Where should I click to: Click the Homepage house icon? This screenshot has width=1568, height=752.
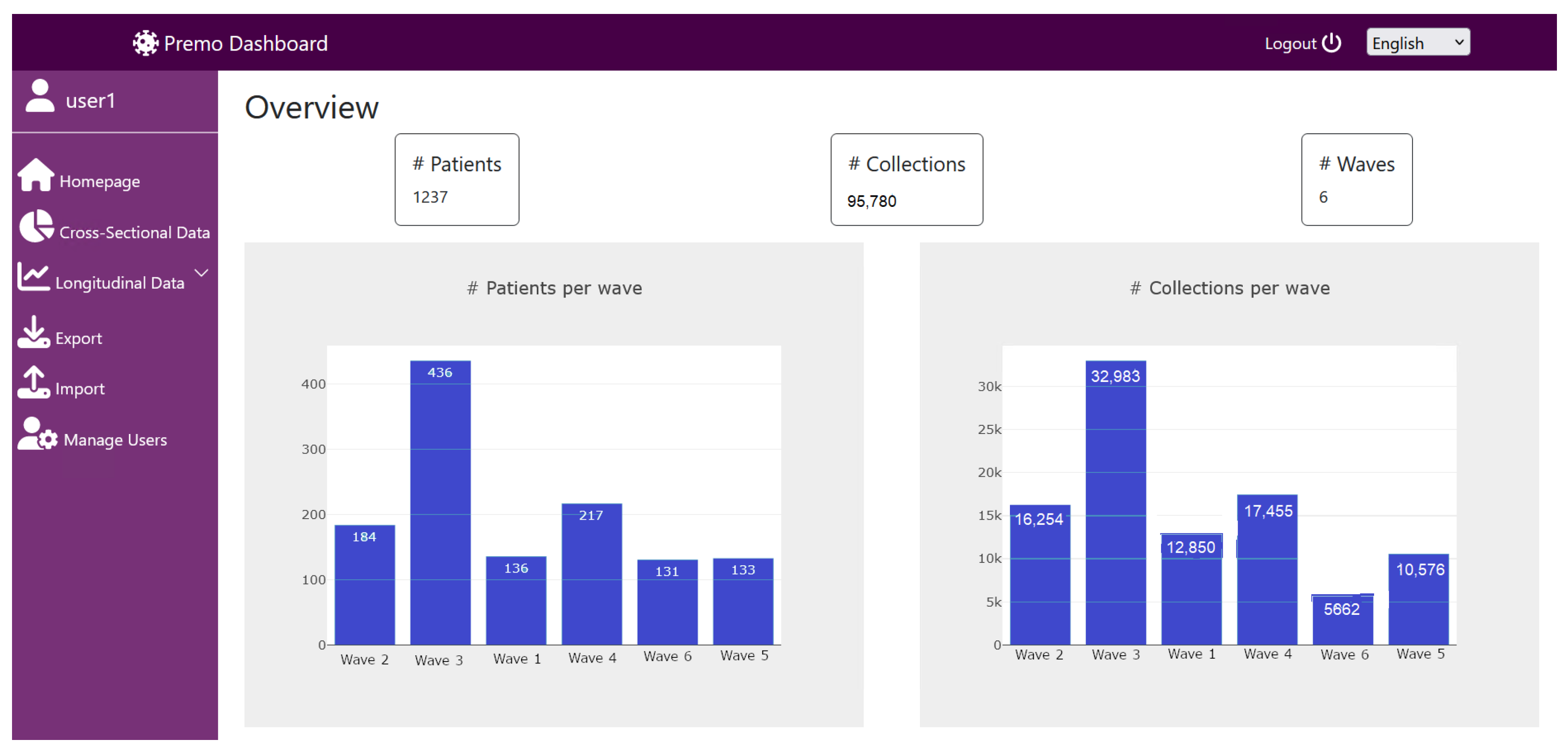pyautogui.click(x=36, y=175)
